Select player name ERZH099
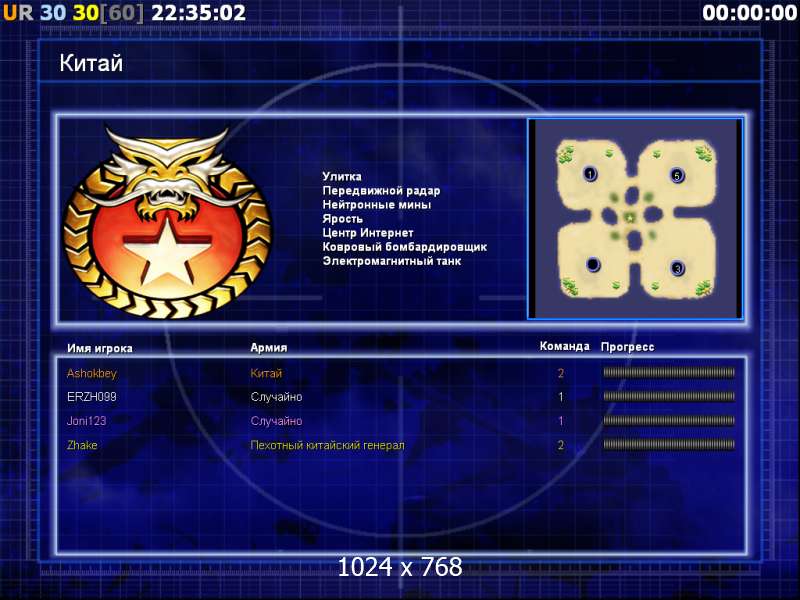800x600 pixels. tap(92, 397)
